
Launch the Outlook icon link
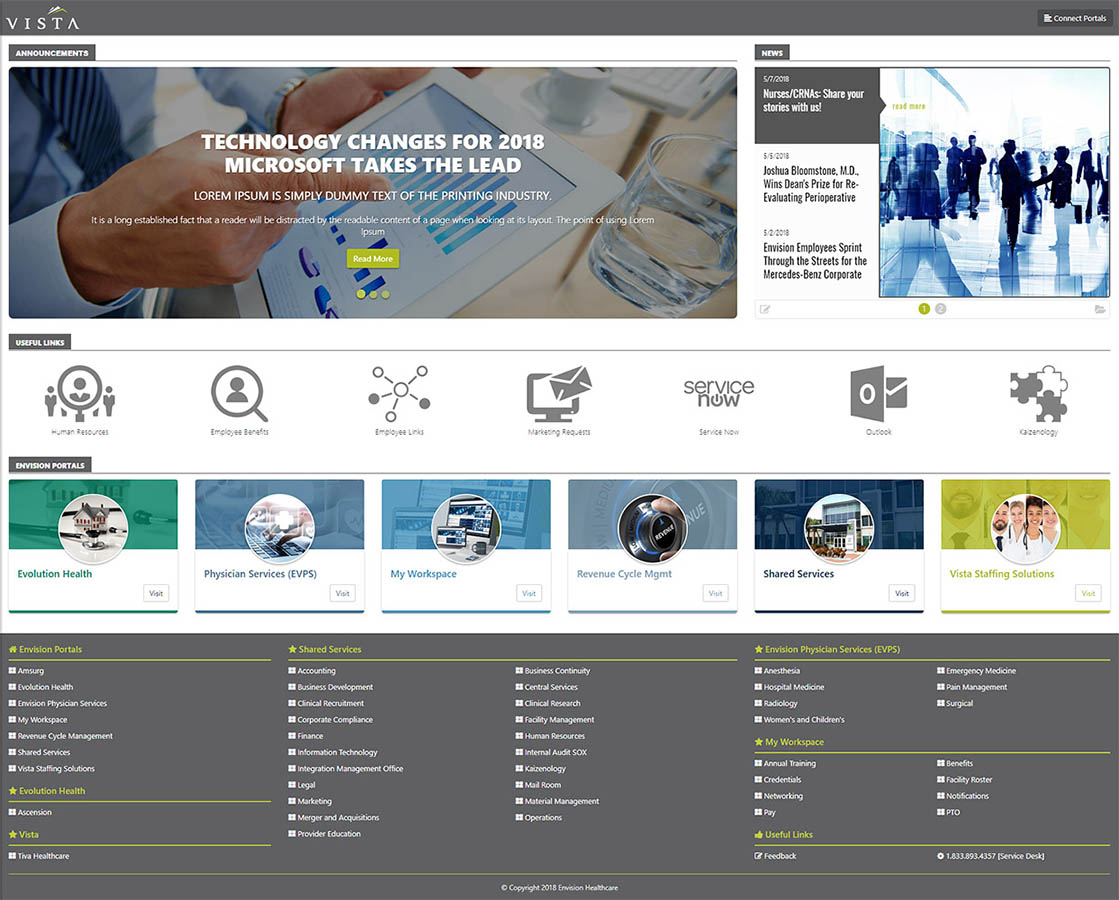[x=879, y=393]
